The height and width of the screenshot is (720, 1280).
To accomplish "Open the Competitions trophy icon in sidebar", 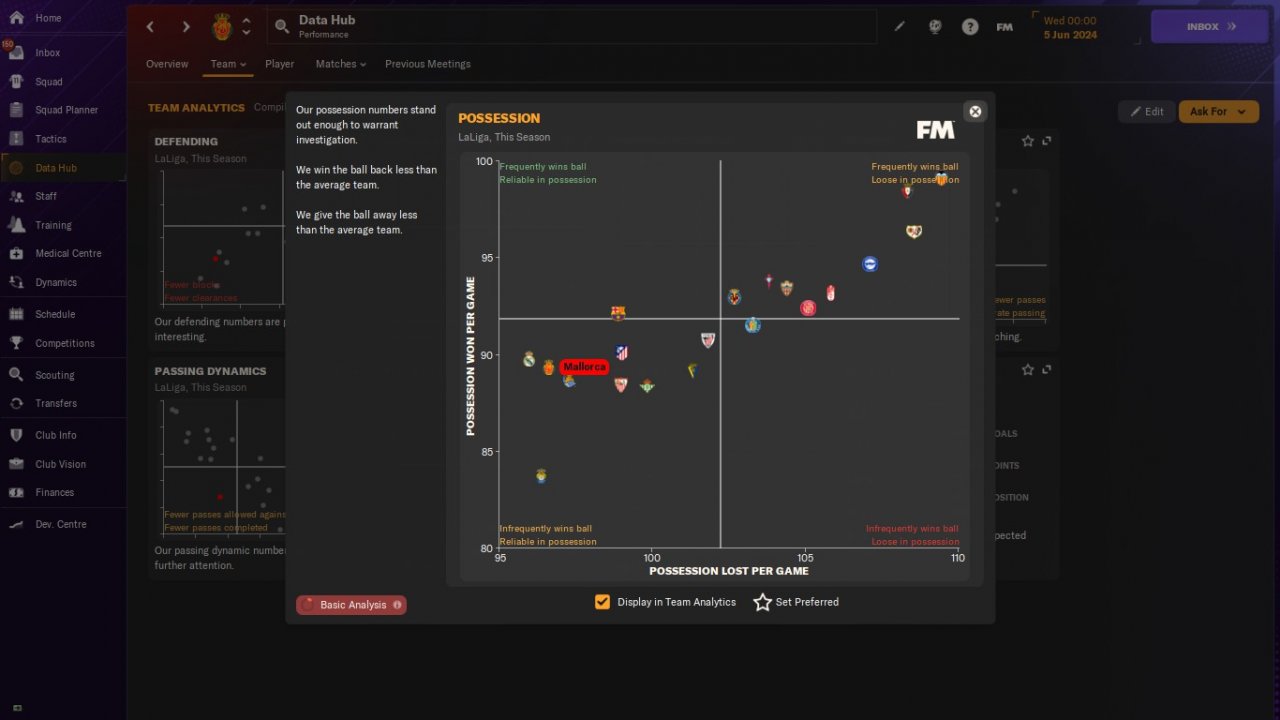I will click(16, 343).
